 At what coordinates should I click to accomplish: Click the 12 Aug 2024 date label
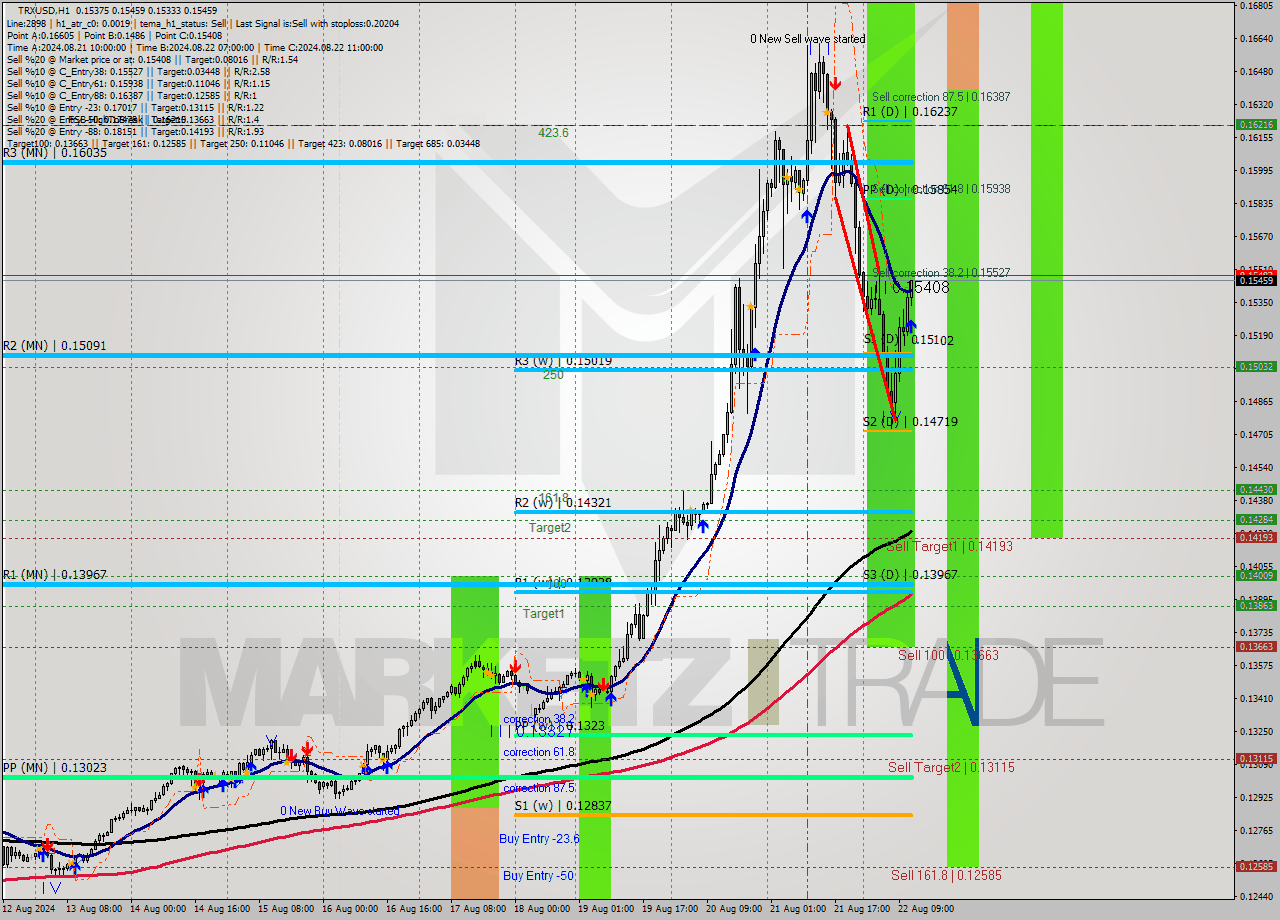(28, 909)
